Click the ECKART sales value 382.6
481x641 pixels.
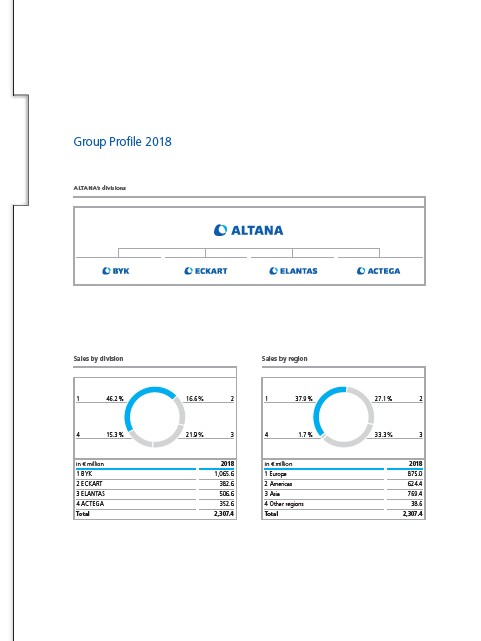pyautogui.click(x=227, y=484)
